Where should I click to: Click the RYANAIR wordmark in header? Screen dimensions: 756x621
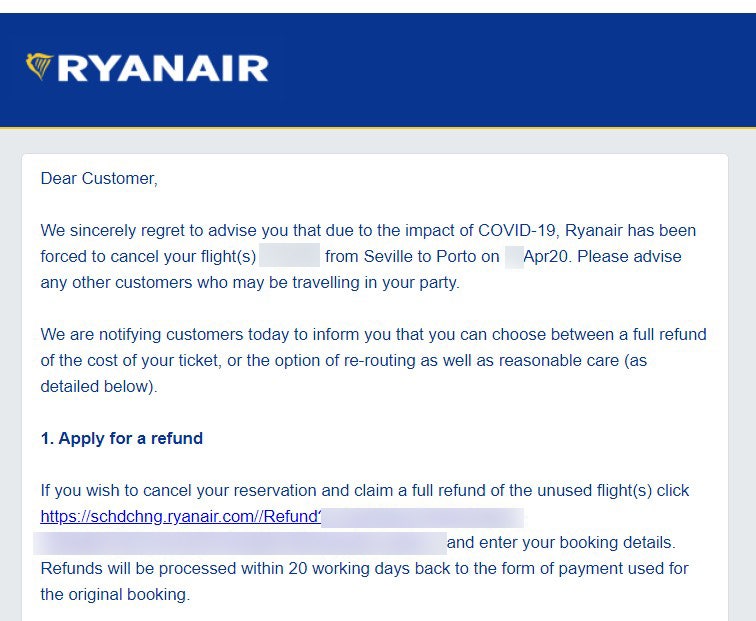click(x=163, y=68)
